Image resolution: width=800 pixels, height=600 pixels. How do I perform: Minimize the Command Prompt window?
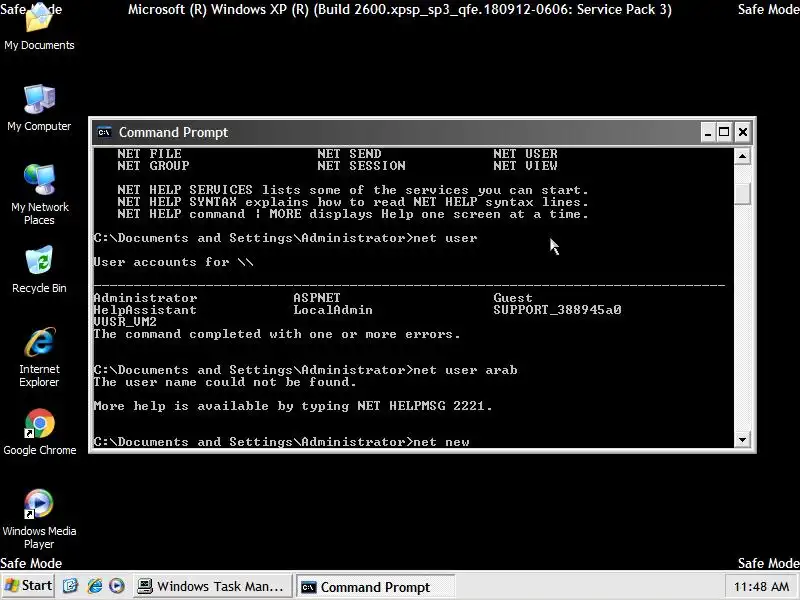pyautogui.click(x=707, y=133)
